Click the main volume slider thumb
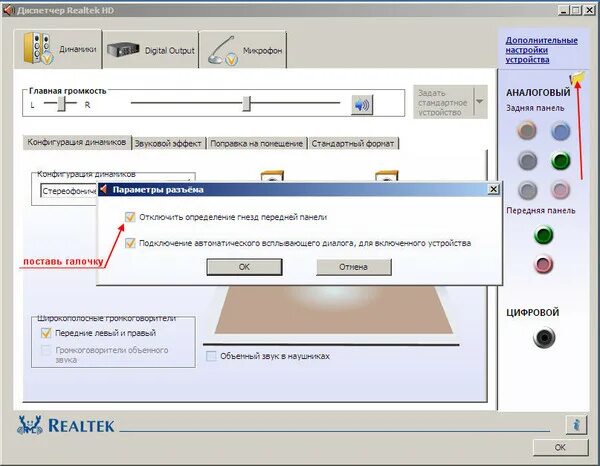Image resolution: width=600 pixels, height=466 pixels. click(247, 104)
